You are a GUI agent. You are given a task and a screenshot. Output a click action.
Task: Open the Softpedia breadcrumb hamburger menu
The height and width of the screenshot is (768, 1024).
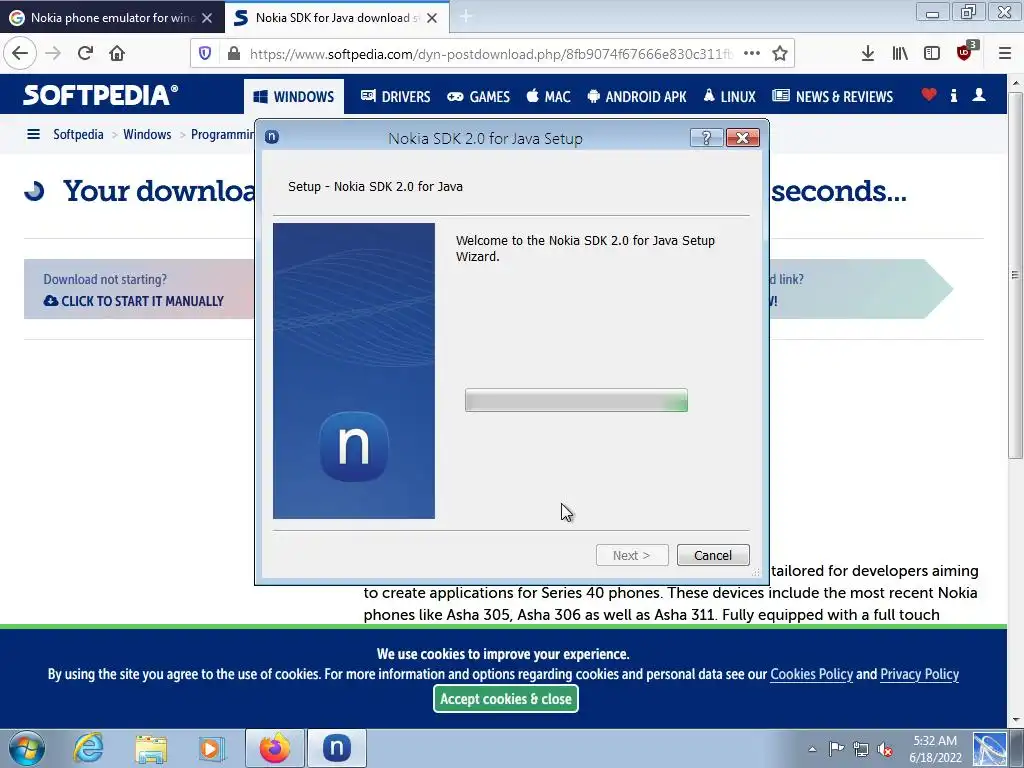click(x=33, y=134)
